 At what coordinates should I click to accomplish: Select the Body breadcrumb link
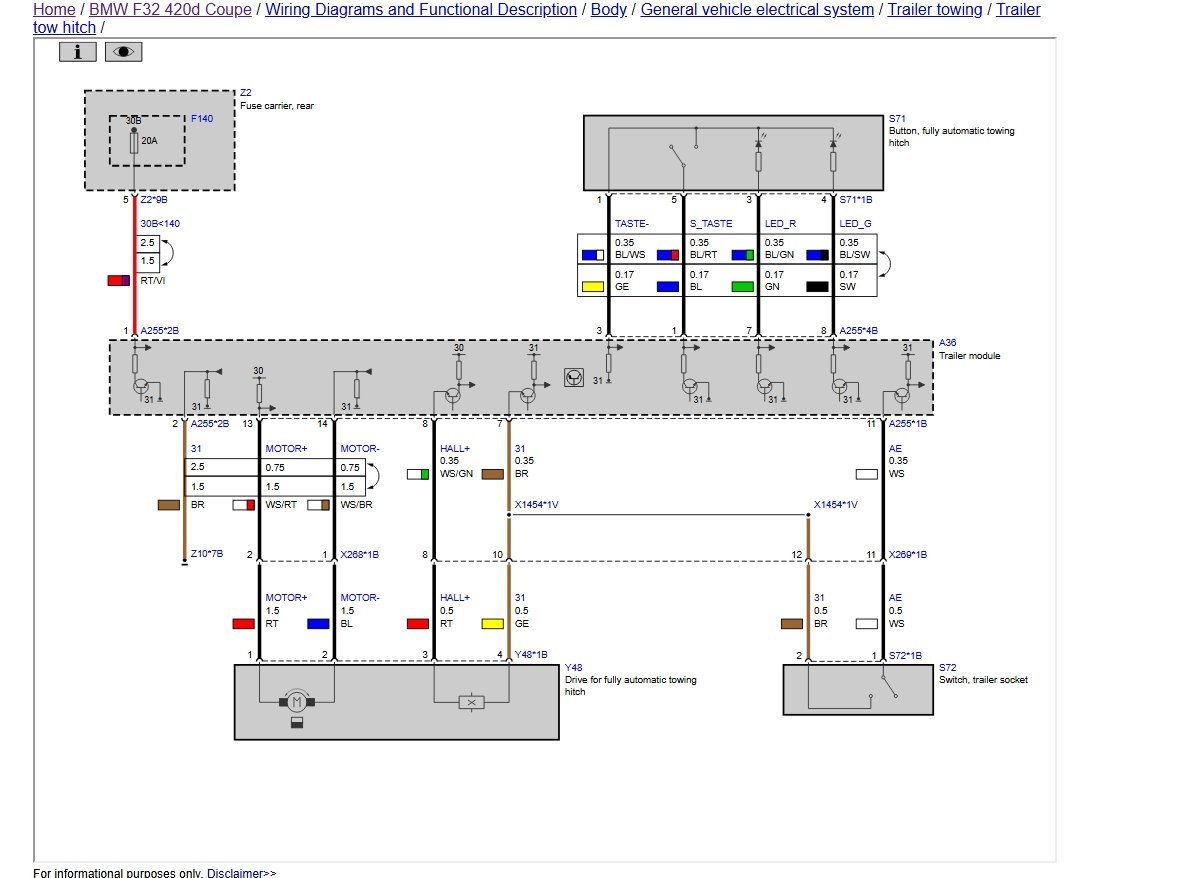pos(609,10)
